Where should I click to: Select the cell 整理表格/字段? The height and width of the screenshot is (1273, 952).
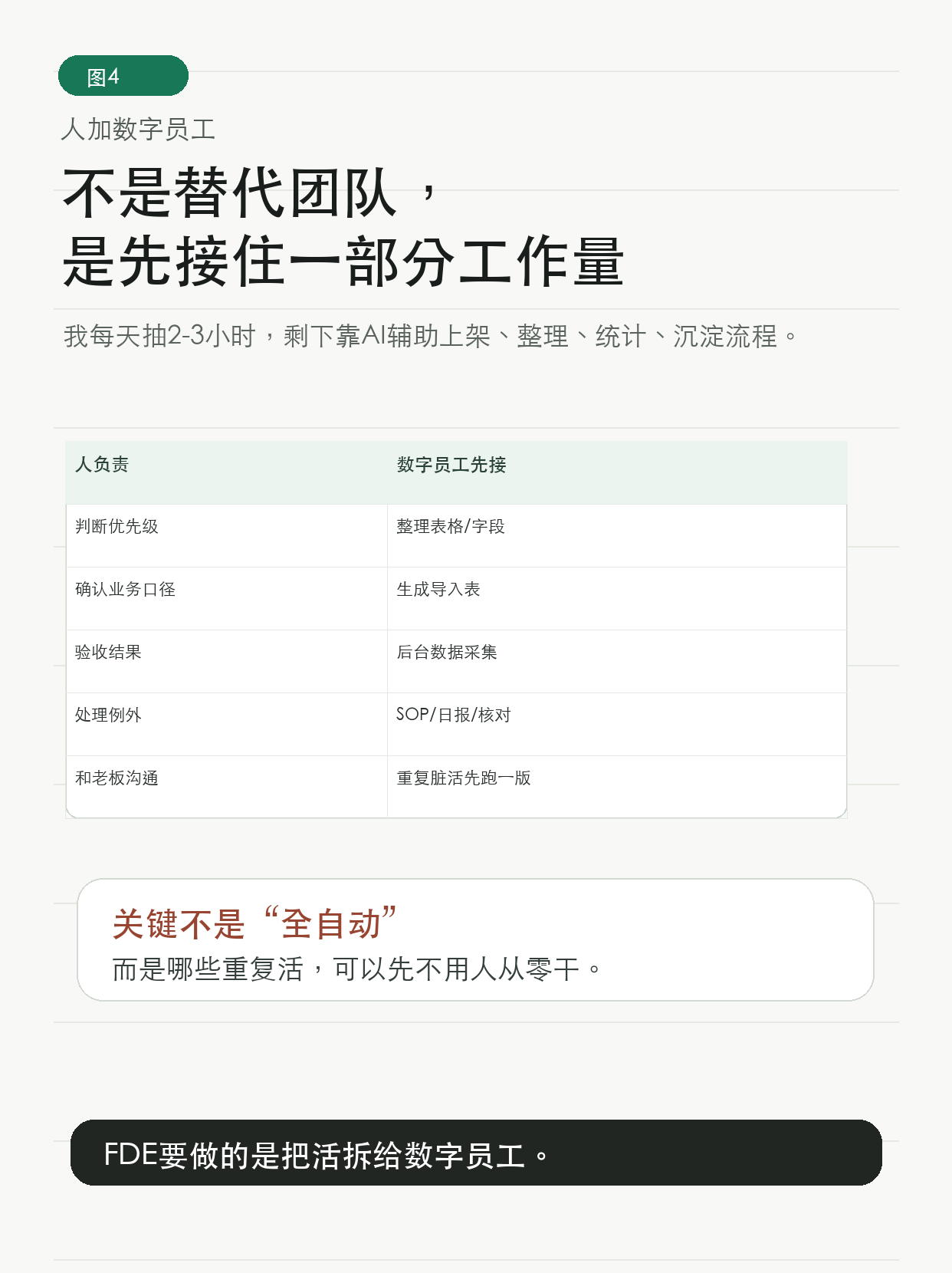coord(617,535)
